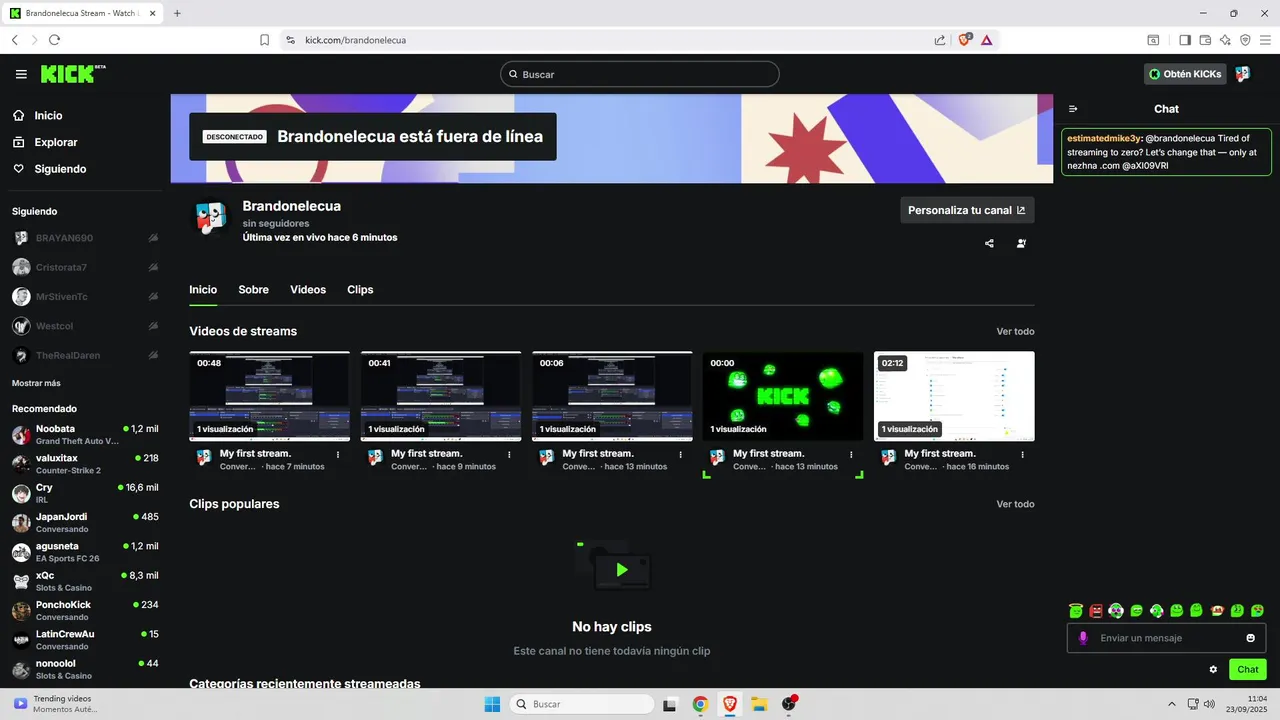Open JapanJordi recommended channel

(x=84, y=522)
